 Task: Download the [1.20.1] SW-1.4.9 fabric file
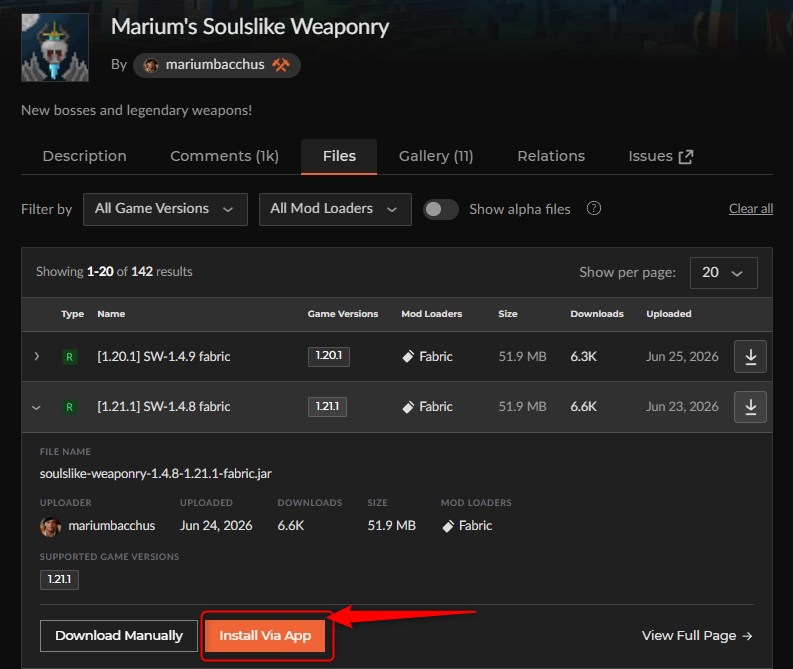click(x=750, y=356)
